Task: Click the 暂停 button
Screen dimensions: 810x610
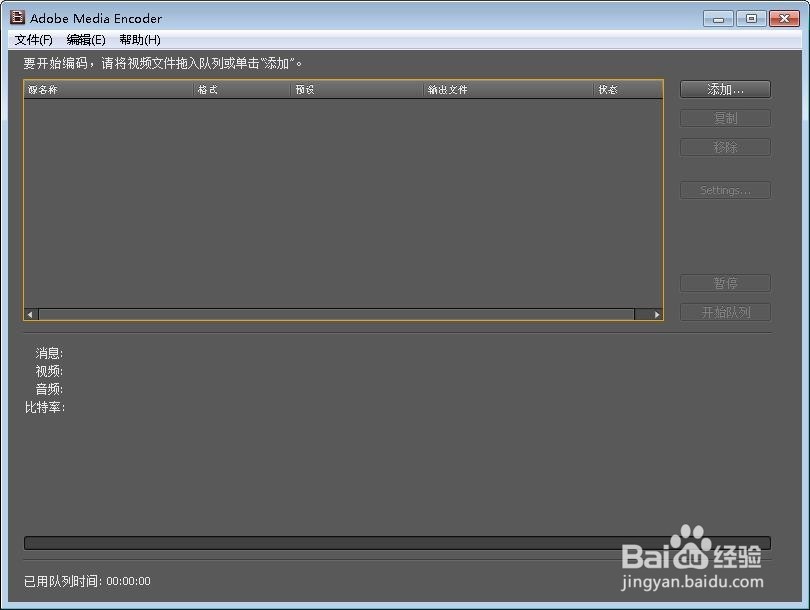Action: [x=725, y=283]
